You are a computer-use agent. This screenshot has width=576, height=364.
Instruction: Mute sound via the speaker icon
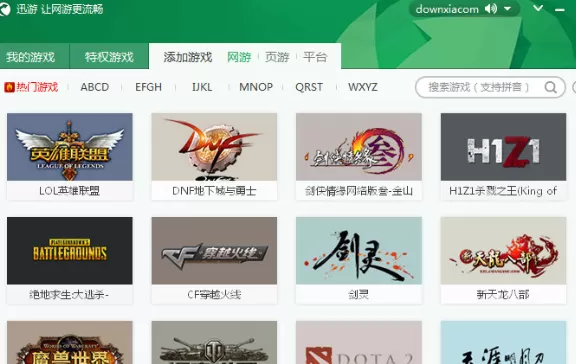point(491,9)
